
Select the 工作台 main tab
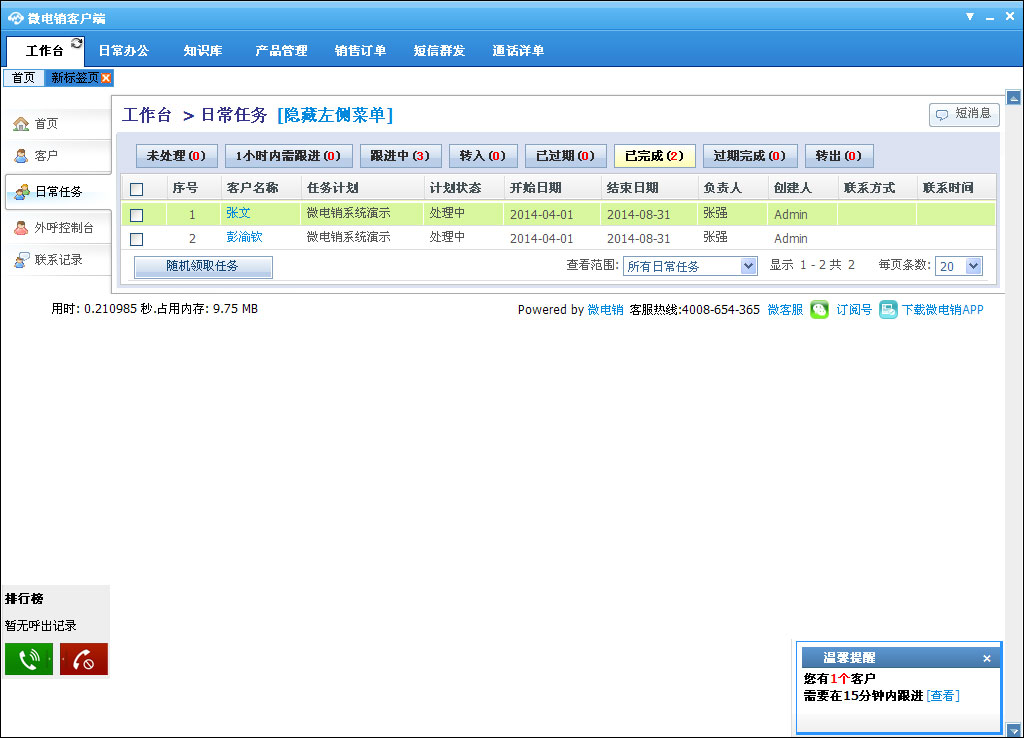click(x=44, y=51)
